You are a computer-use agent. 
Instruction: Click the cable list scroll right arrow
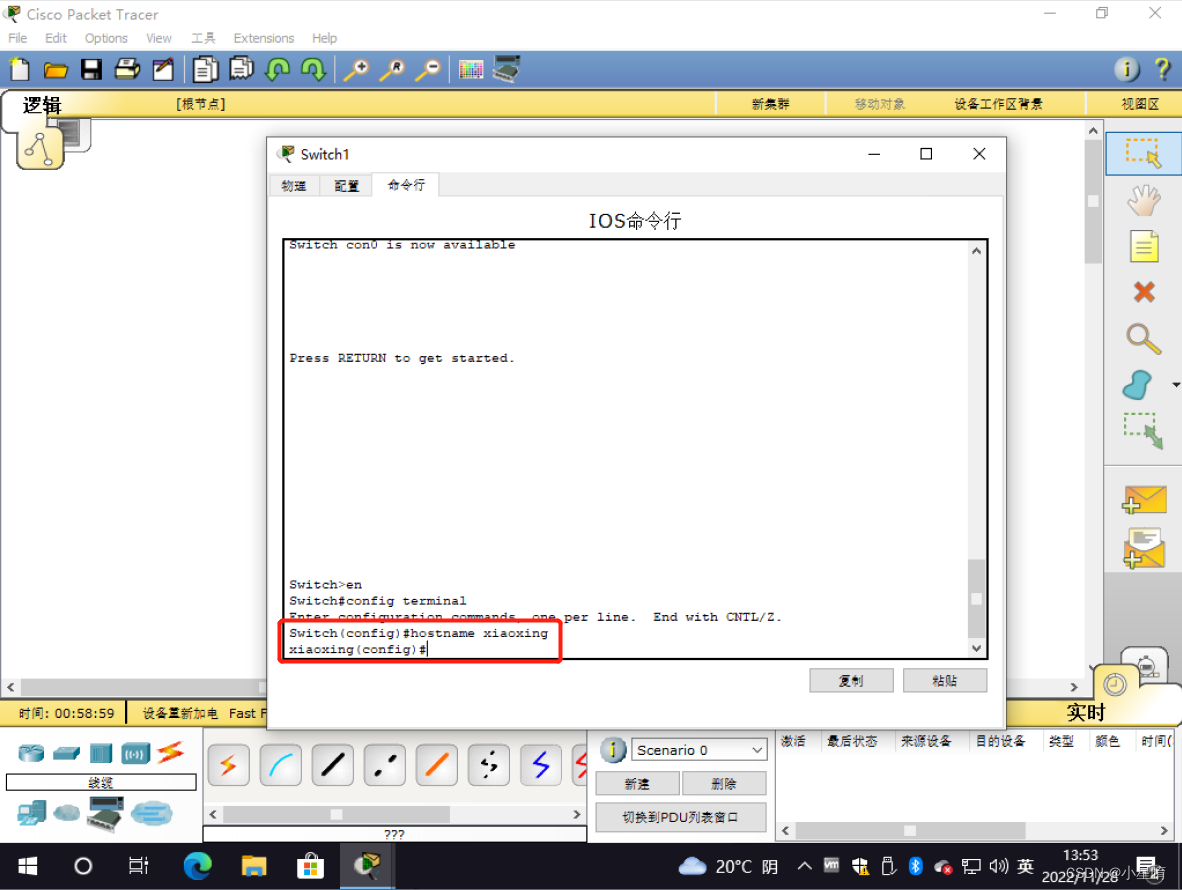(577, 815)
